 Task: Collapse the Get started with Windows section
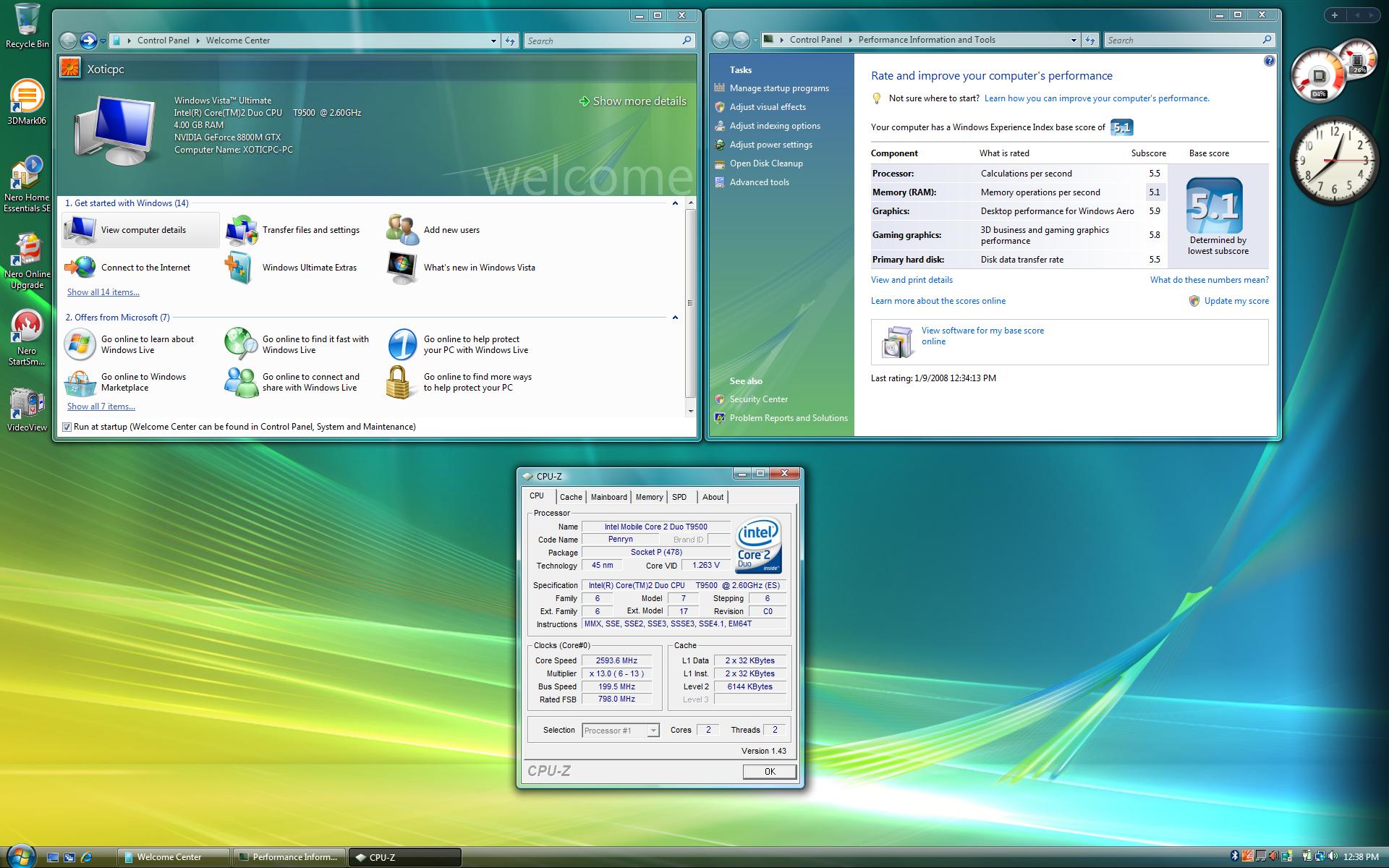675,203
